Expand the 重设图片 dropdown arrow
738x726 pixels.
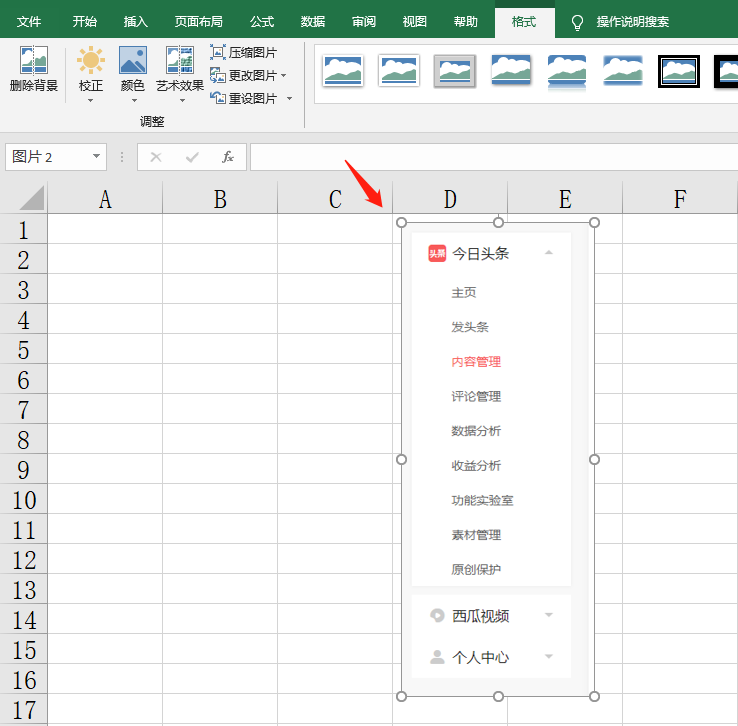coord(289,98)
